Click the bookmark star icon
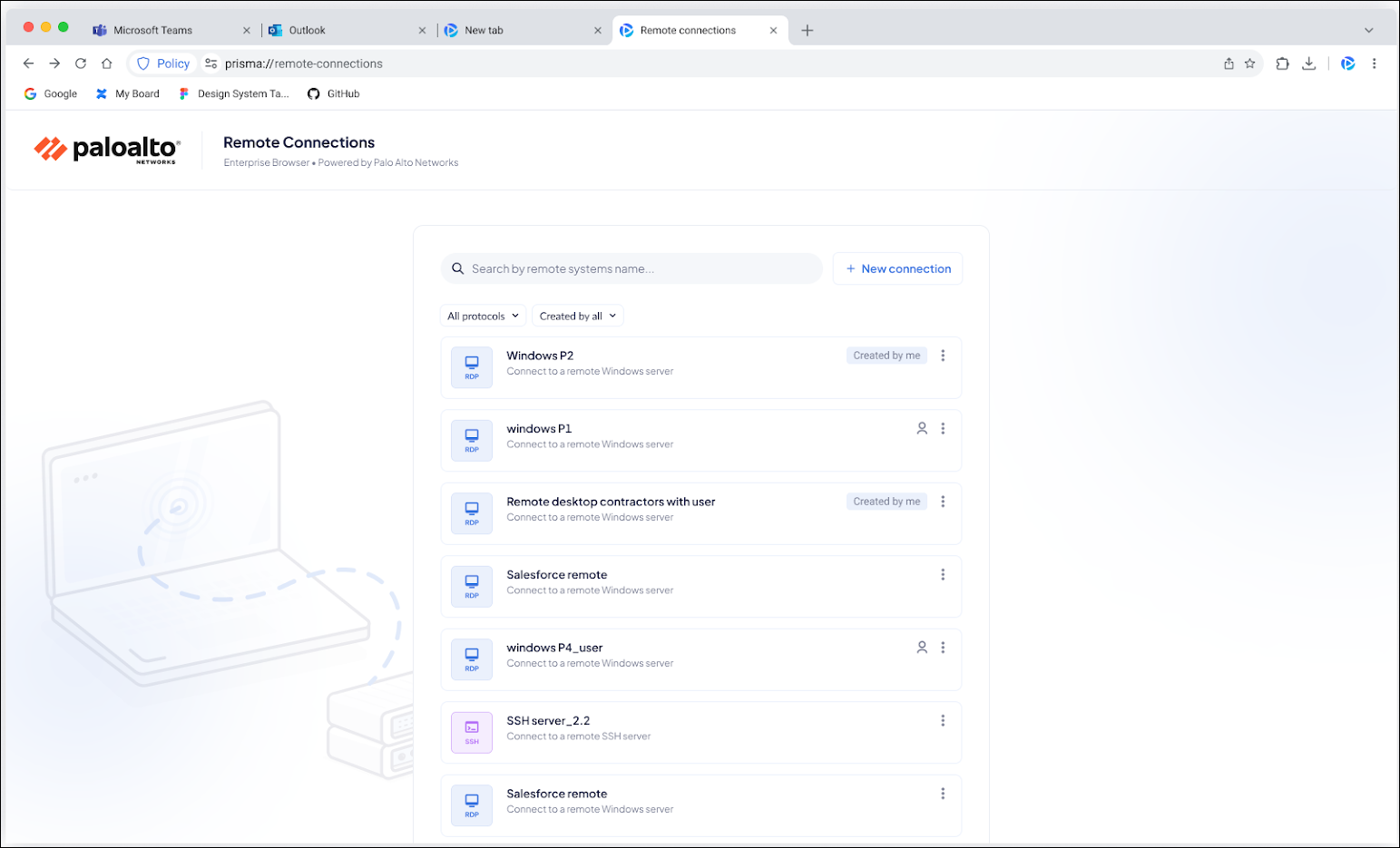1400x848 pixels. [x=1249, y=63]
